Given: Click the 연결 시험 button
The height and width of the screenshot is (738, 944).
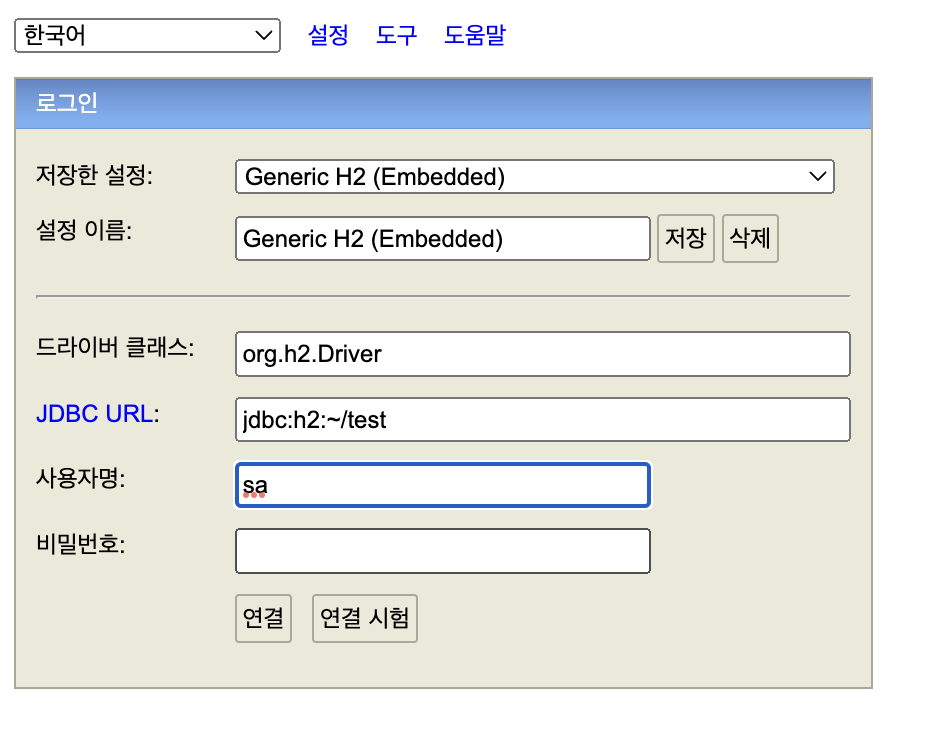Looking at the screenshot, I should pyautogui.click(x=364, y=618).
